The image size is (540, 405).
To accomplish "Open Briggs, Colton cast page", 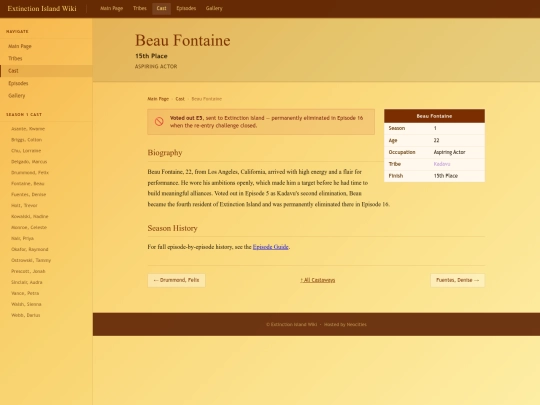I will (27, 140).
